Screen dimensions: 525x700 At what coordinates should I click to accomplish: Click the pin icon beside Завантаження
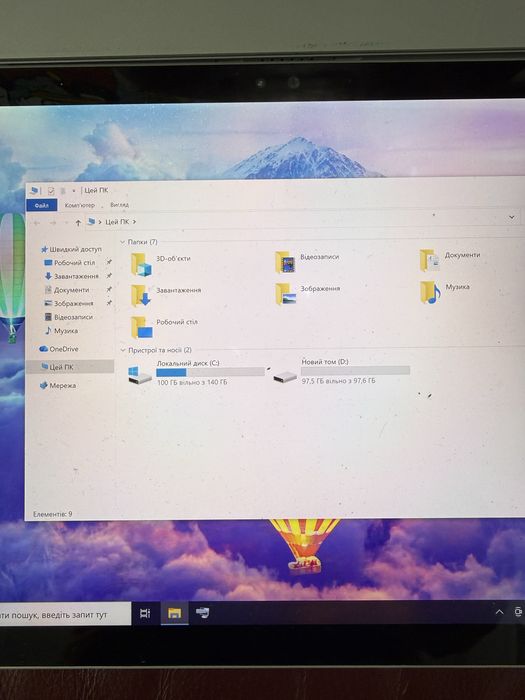(109, 276)
